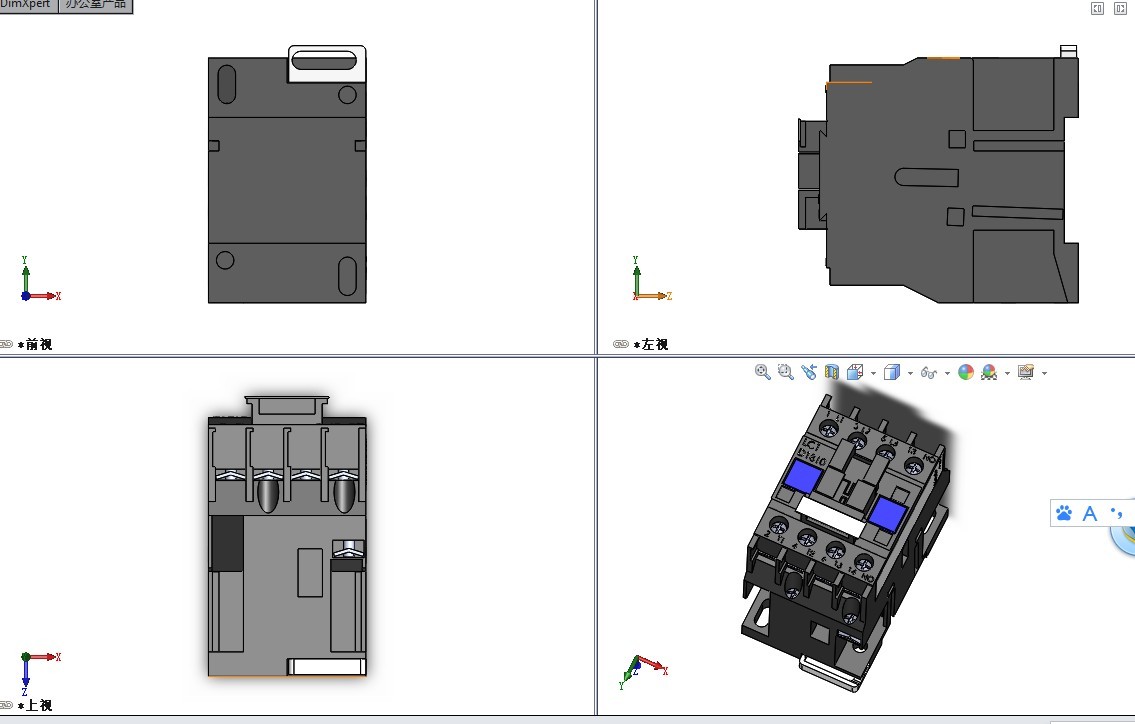
Task: Click the *上视 view label
Action: click(x=35, y=705)
